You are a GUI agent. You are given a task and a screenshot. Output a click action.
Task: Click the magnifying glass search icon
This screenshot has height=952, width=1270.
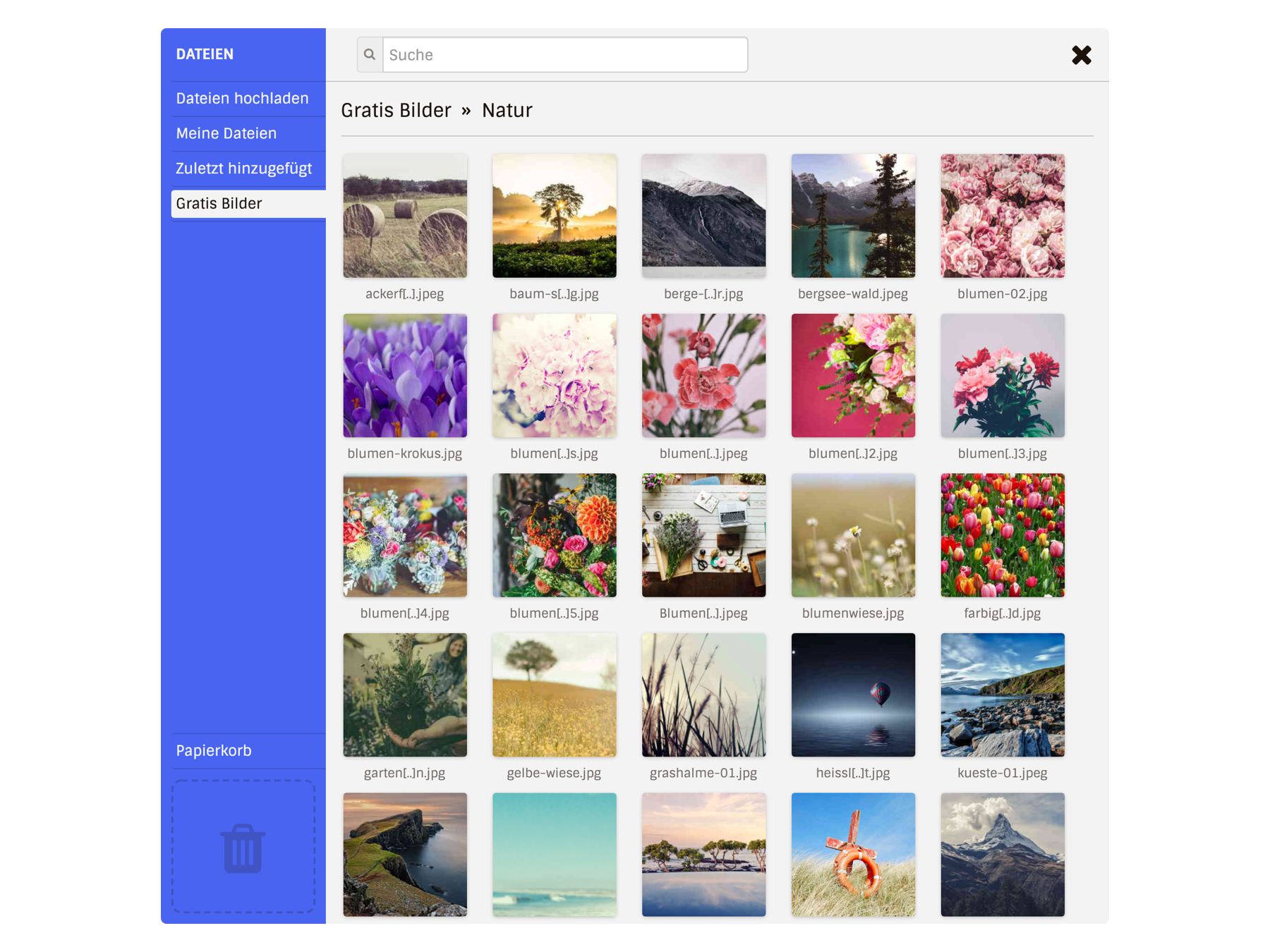370,55
